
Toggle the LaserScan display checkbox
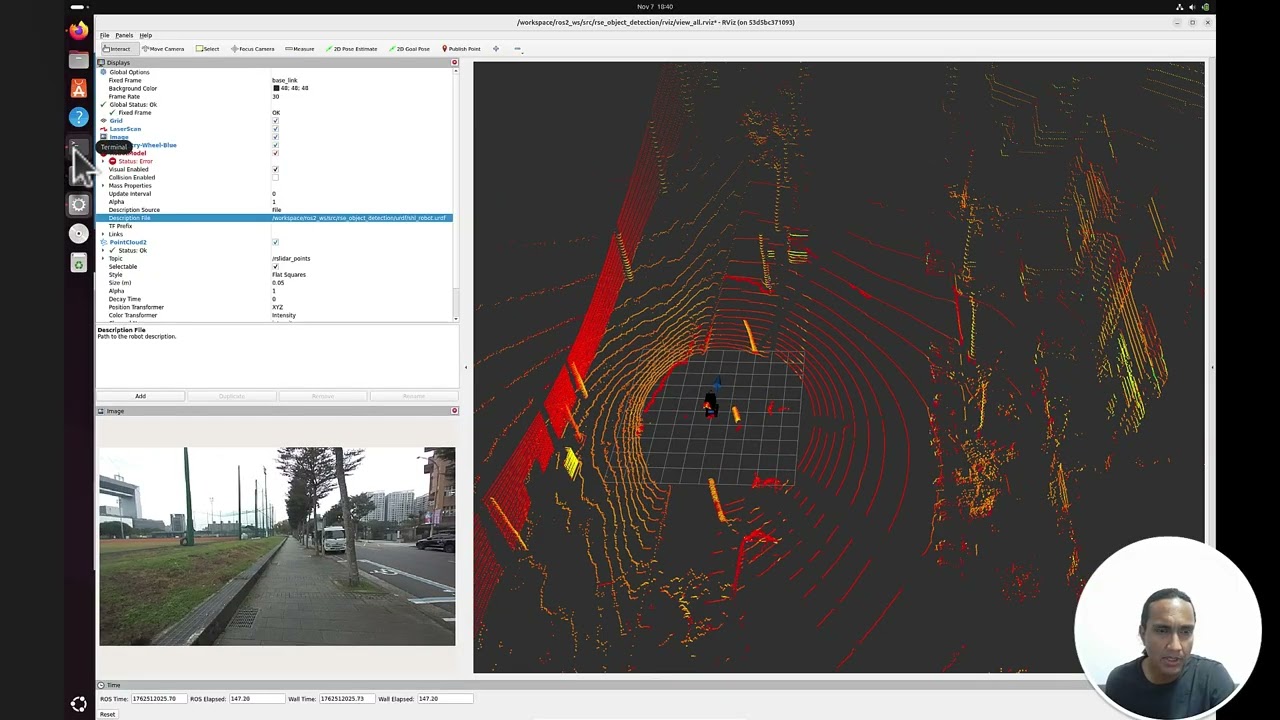(x=275, y=129)
